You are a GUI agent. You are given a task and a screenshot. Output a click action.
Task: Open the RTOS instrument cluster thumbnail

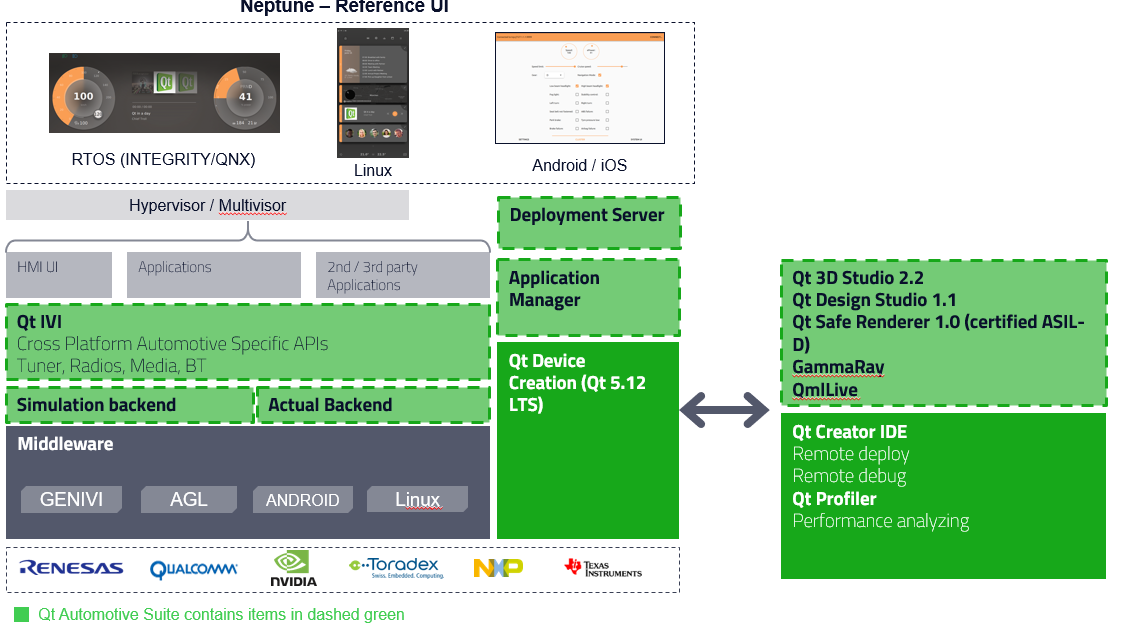(x=164, y=93)
